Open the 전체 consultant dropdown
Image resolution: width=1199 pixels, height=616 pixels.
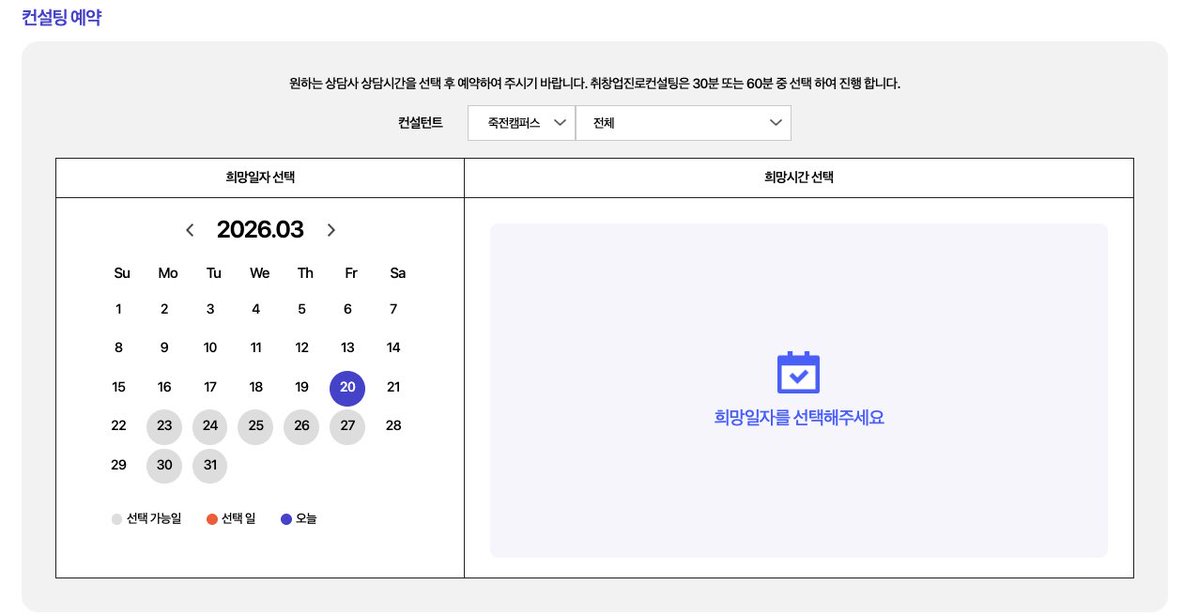coord(684,123)
